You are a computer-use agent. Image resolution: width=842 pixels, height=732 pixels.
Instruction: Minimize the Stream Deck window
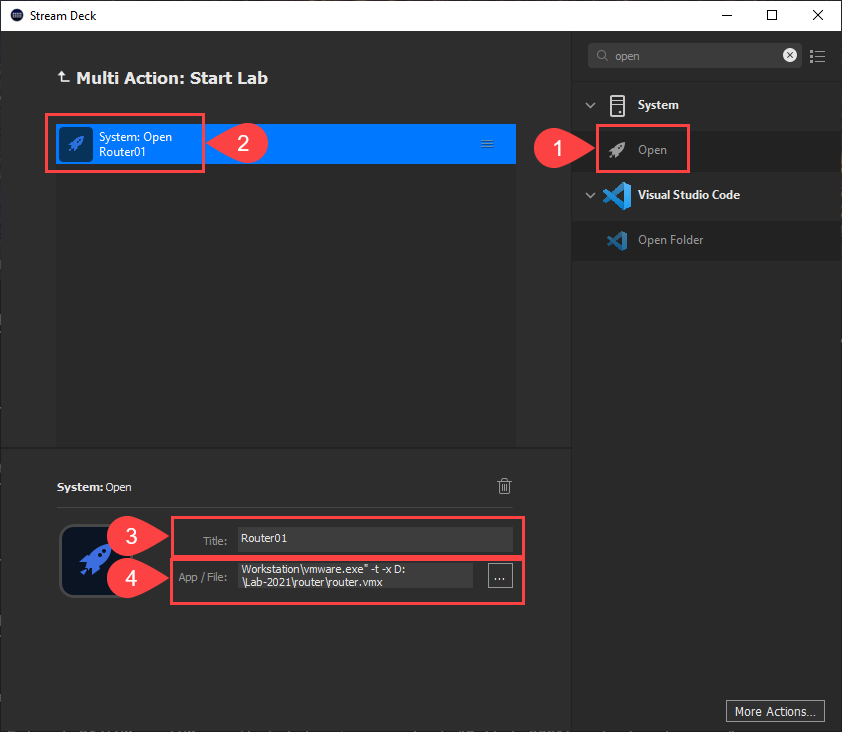tap(727, 15)
